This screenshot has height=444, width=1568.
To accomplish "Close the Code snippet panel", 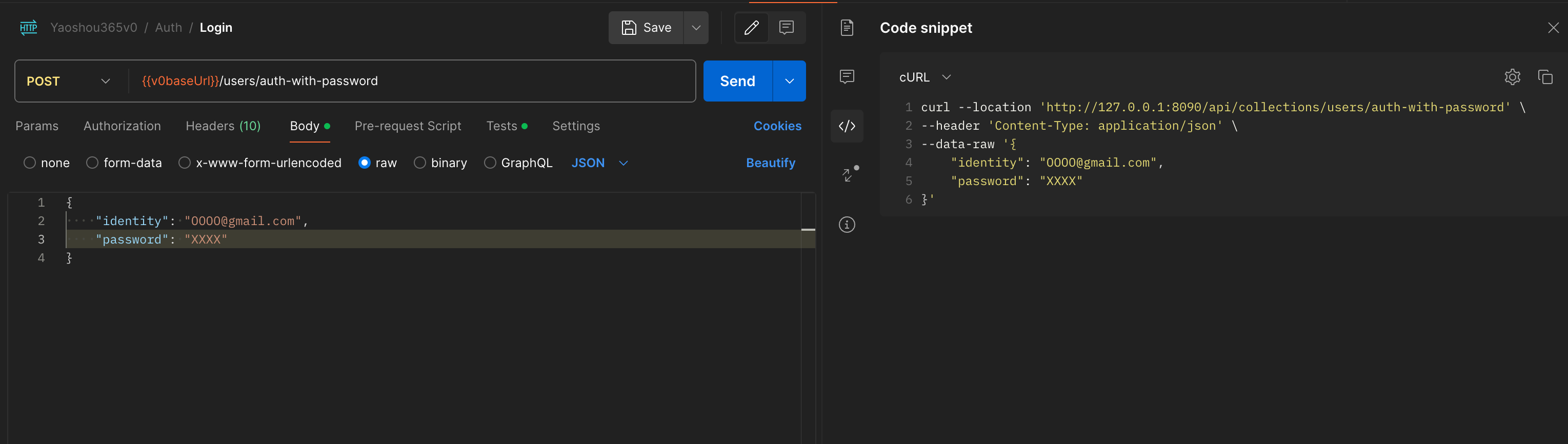I will click(x=1553, y=27).
